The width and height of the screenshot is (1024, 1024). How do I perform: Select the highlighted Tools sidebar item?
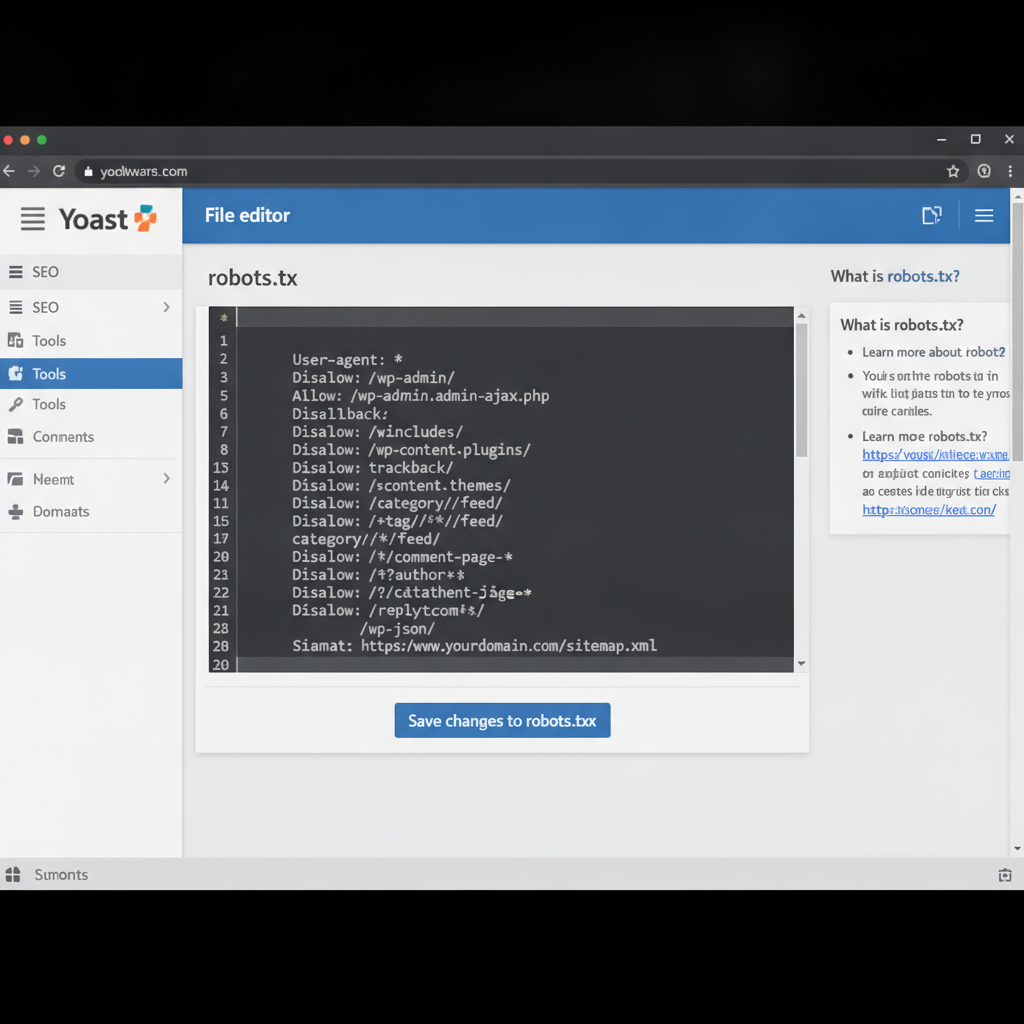[x=91, y=374]
